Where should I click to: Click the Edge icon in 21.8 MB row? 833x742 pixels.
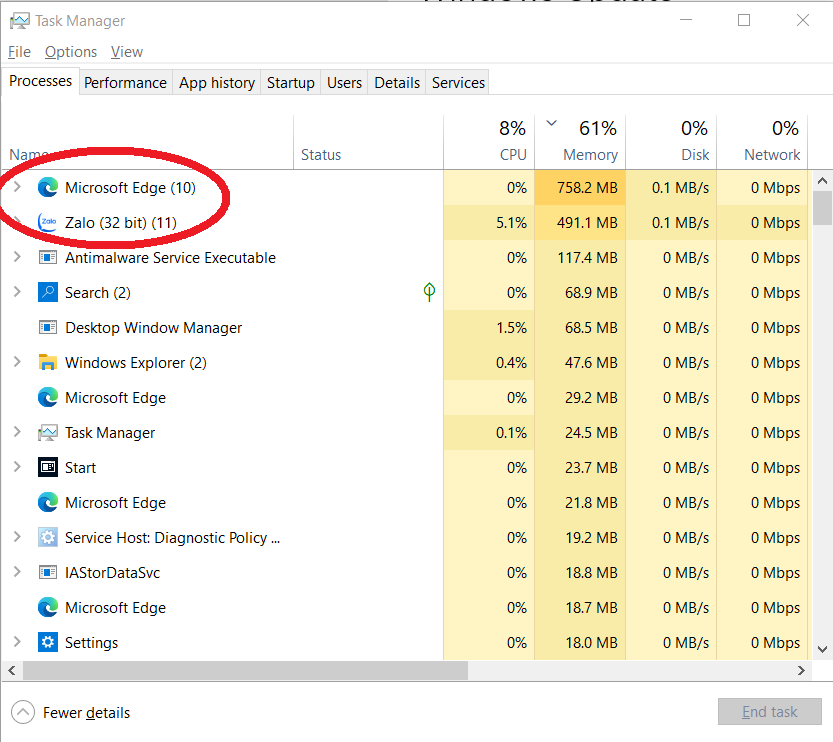[48, 502]
